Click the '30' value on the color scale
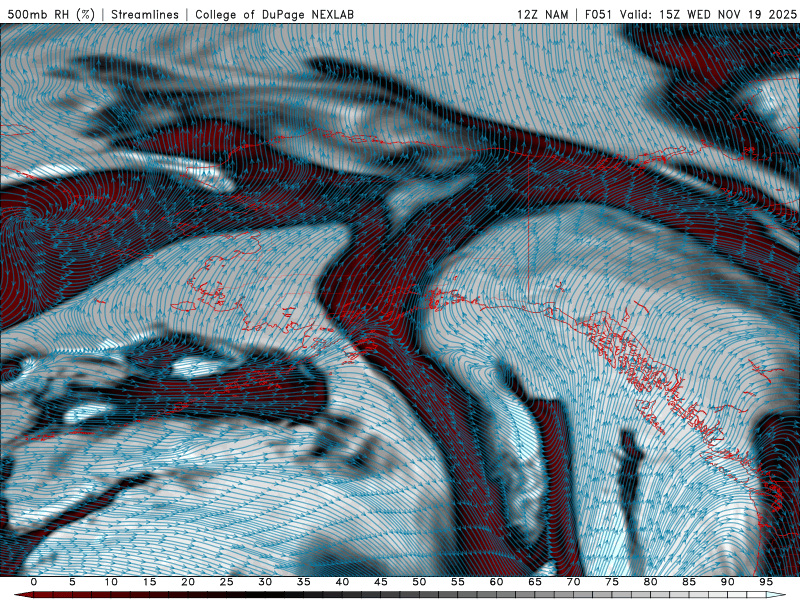Image resolution: width=800 pixels, height=600 pixels. tap(265, 582)
